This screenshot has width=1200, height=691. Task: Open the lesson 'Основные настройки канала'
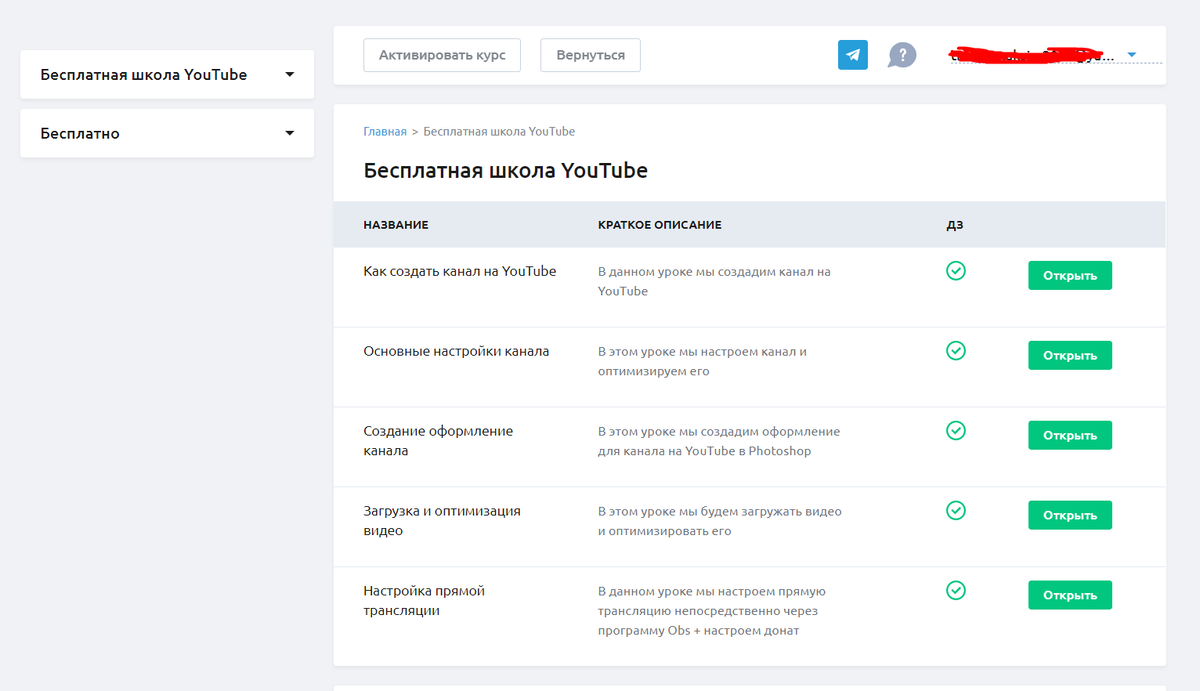point(1069,355)
